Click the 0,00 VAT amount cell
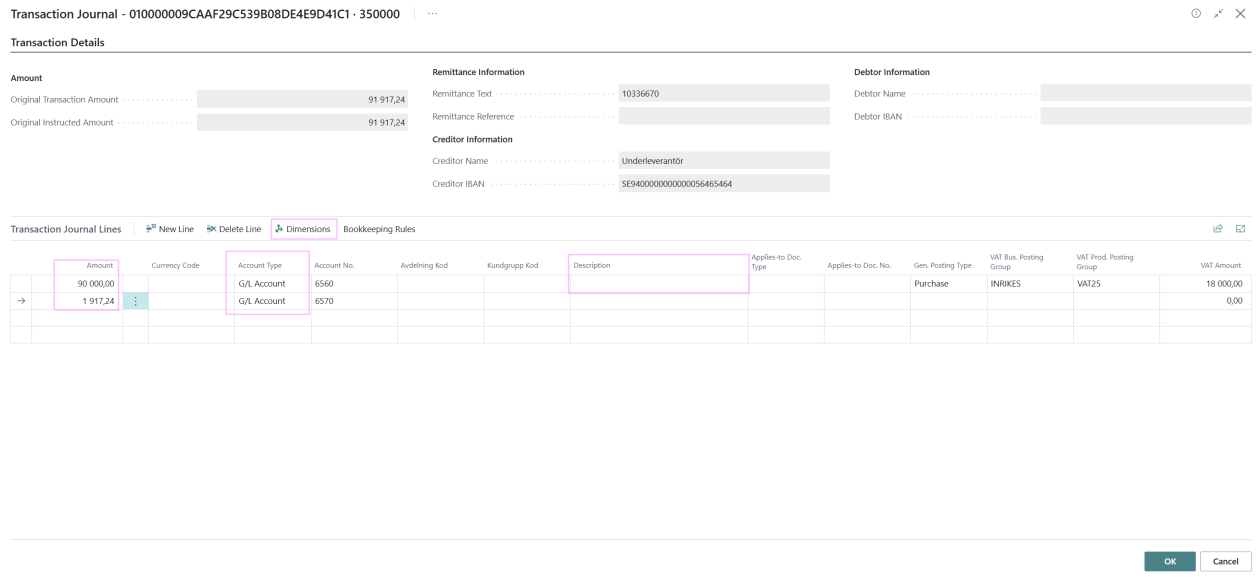This screenshot has width=1259, height=580. pos(1205,301)
